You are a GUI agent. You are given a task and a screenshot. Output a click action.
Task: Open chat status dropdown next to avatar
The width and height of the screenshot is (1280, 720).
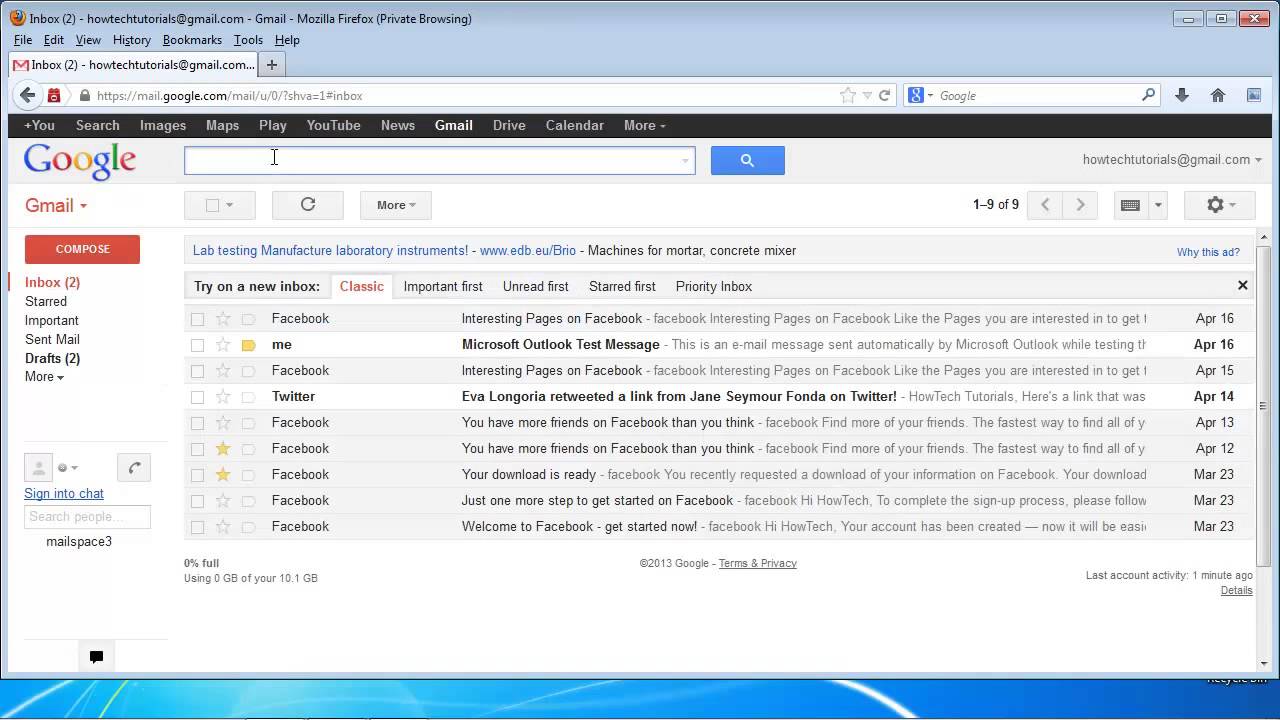point(68,467)
